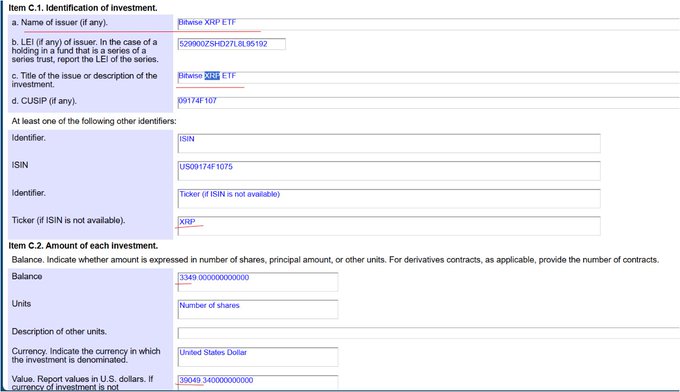Click the 'Units' row label
680x392 pixels.
[21, 304]
